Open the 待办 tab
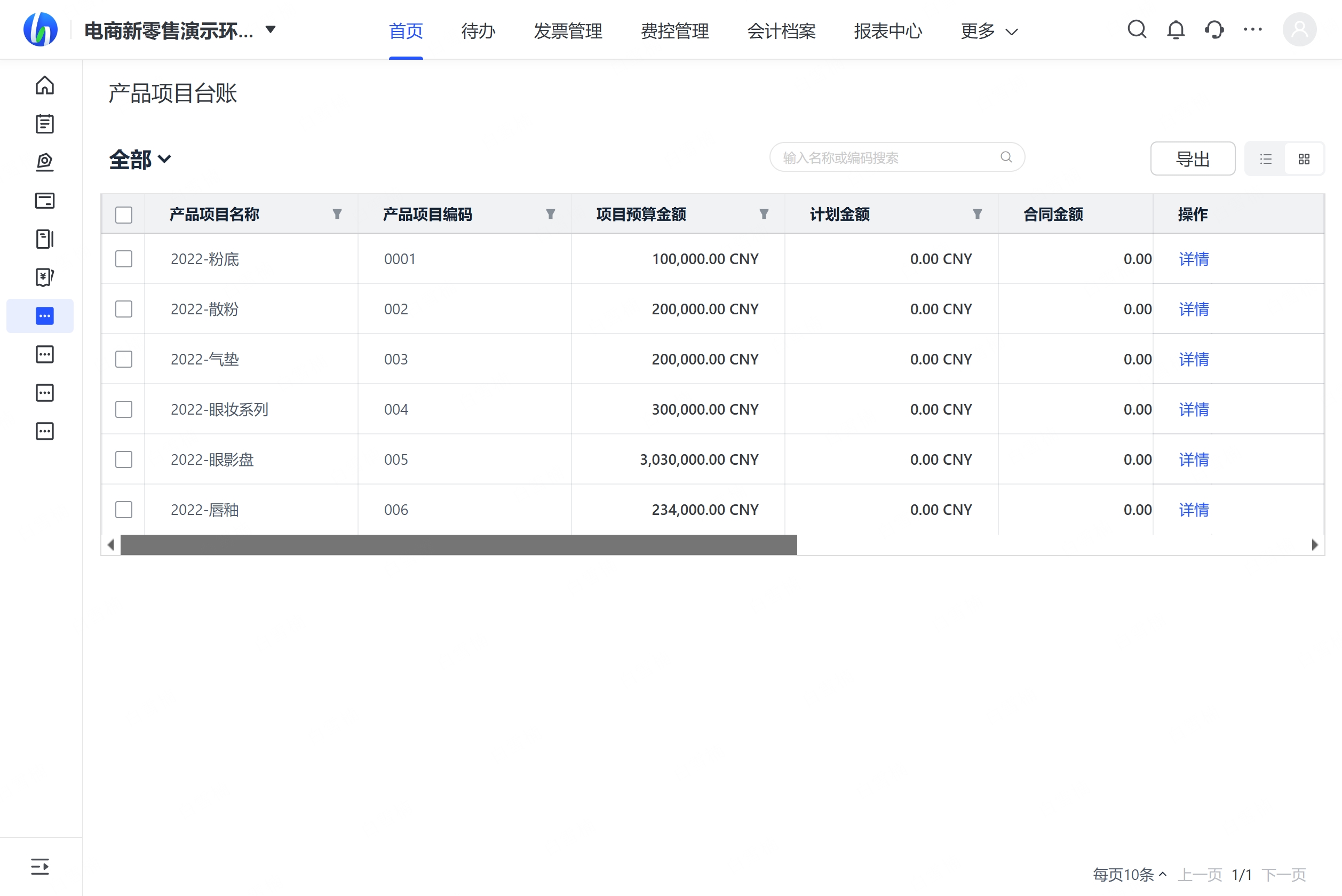 pyautogui.click(x=478, y=31)
